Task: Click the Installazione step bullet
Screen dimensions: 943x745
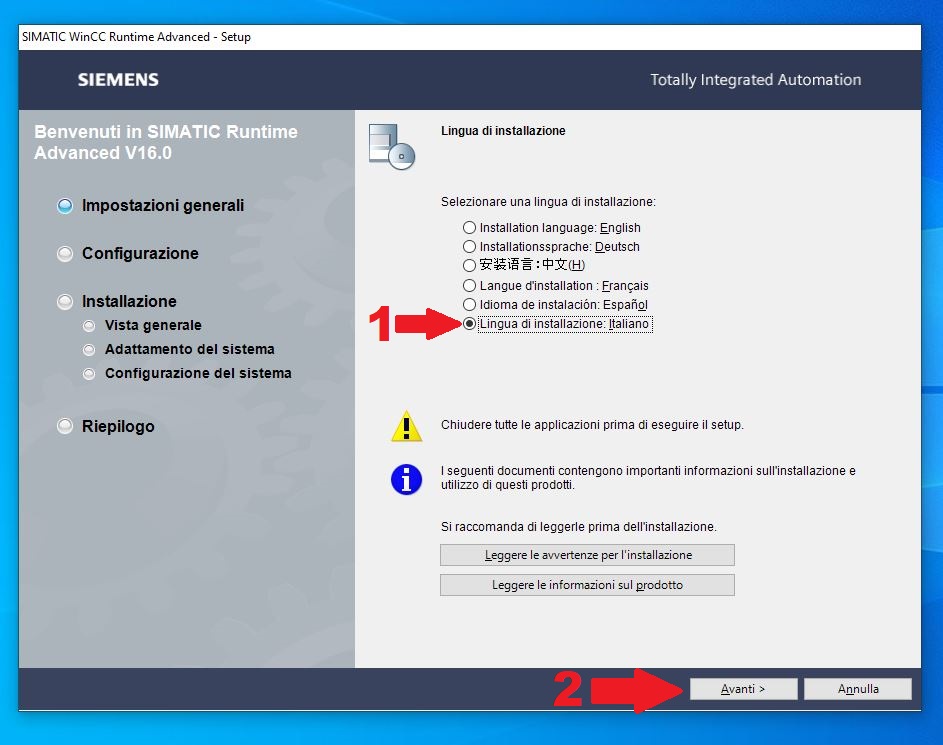Action: 65,301
